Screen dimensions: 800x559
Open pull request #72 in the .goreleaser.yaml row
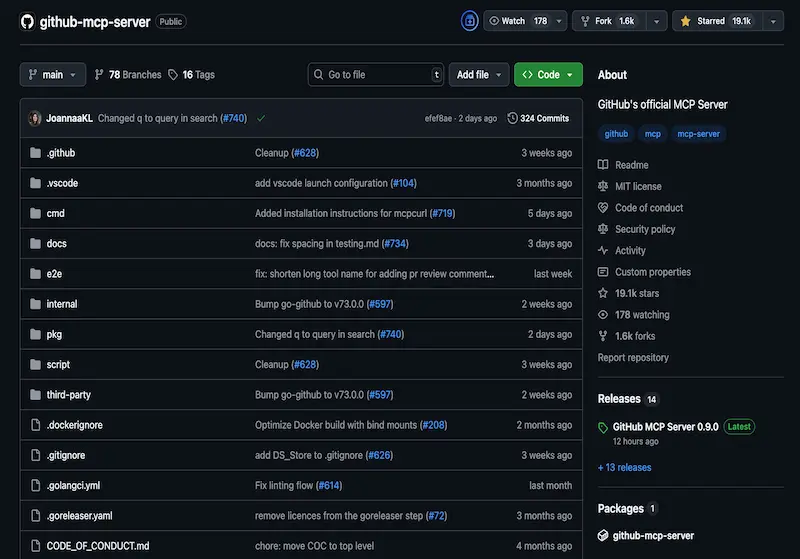point(437,516)
